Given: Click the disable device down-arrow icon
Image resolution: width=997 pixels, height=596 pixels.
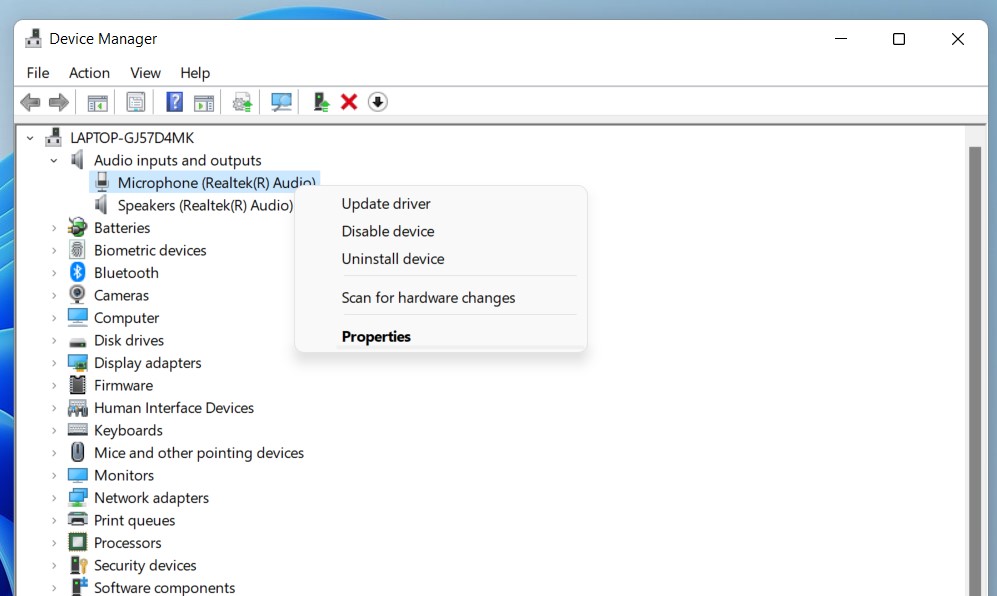Looking at the screenshot, I should [377, 102].
